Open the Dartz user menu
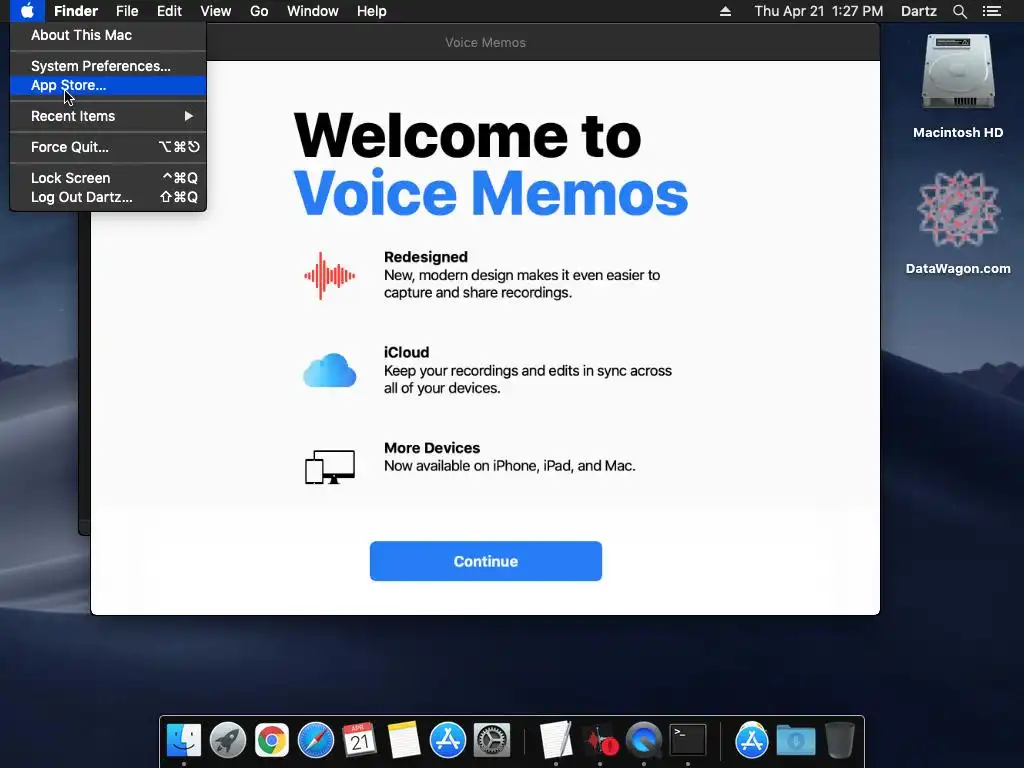Viewport: 1024px width, 768px height. coord(919,11)
